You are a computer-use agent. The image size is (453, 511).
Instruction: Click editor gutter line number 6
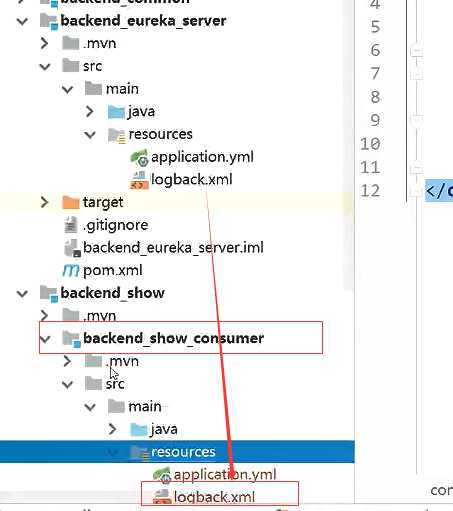click(x=375, y=50)
